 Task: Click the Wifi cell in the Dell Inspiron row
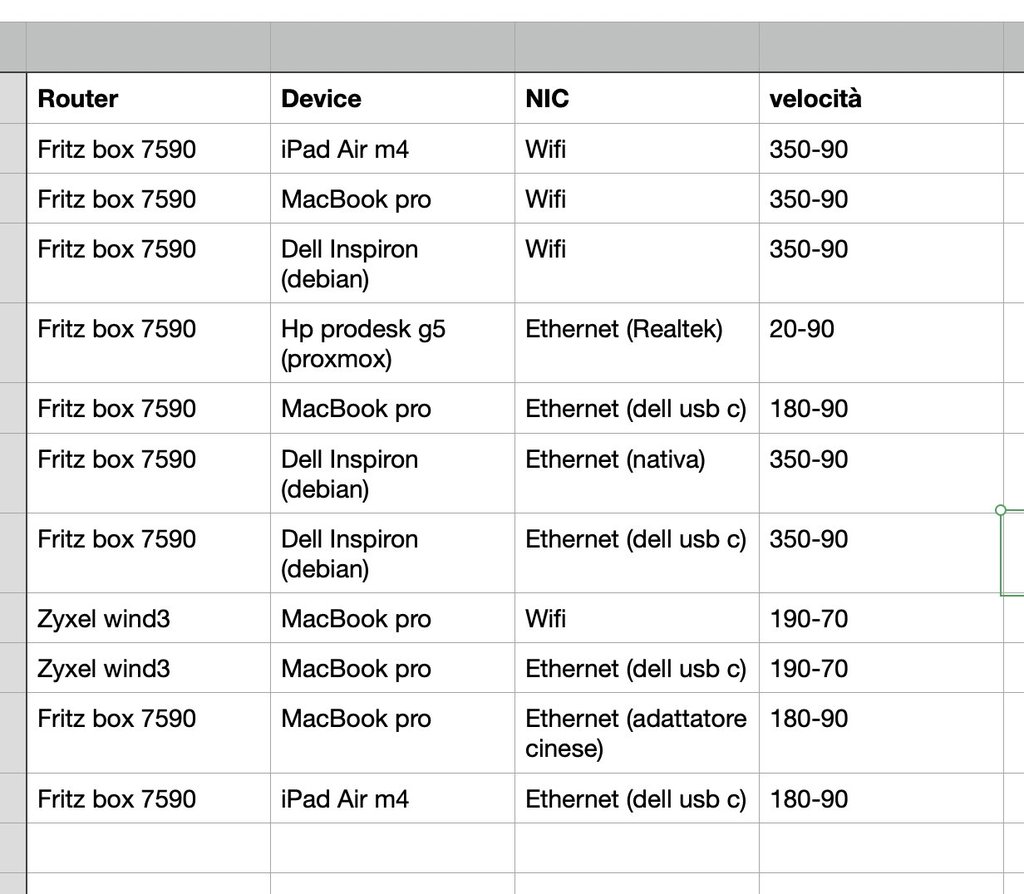[636, 262]
